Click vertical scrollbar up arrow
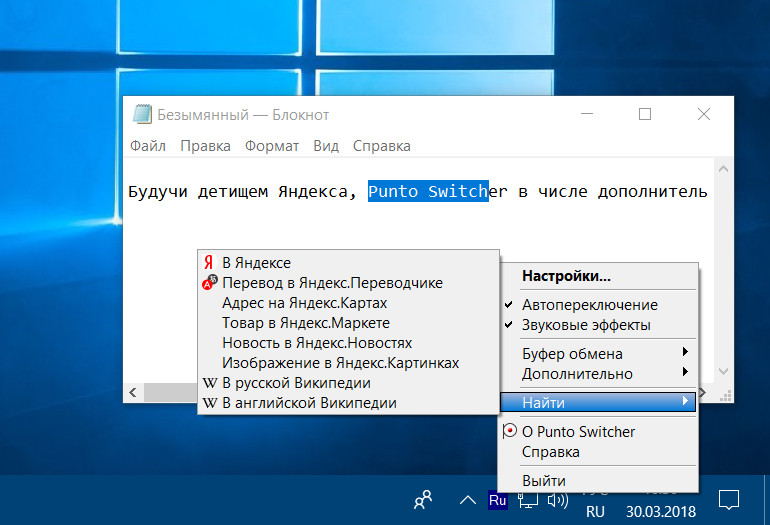The width and height of the screenshot is (770, 525). 723,169
